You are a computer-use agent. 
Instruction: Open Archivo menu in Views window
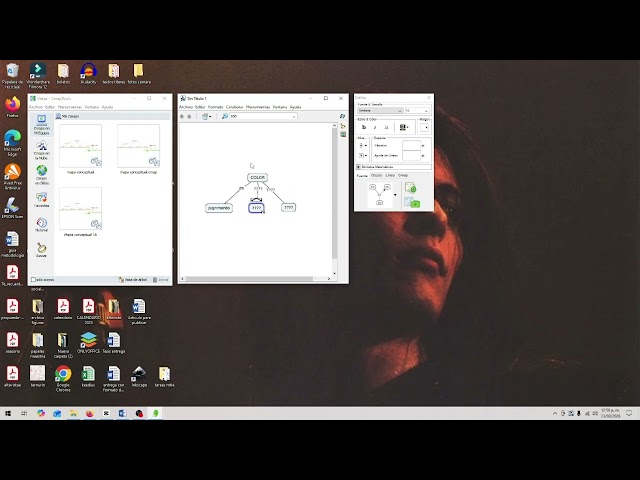click(x=36, y=107)
